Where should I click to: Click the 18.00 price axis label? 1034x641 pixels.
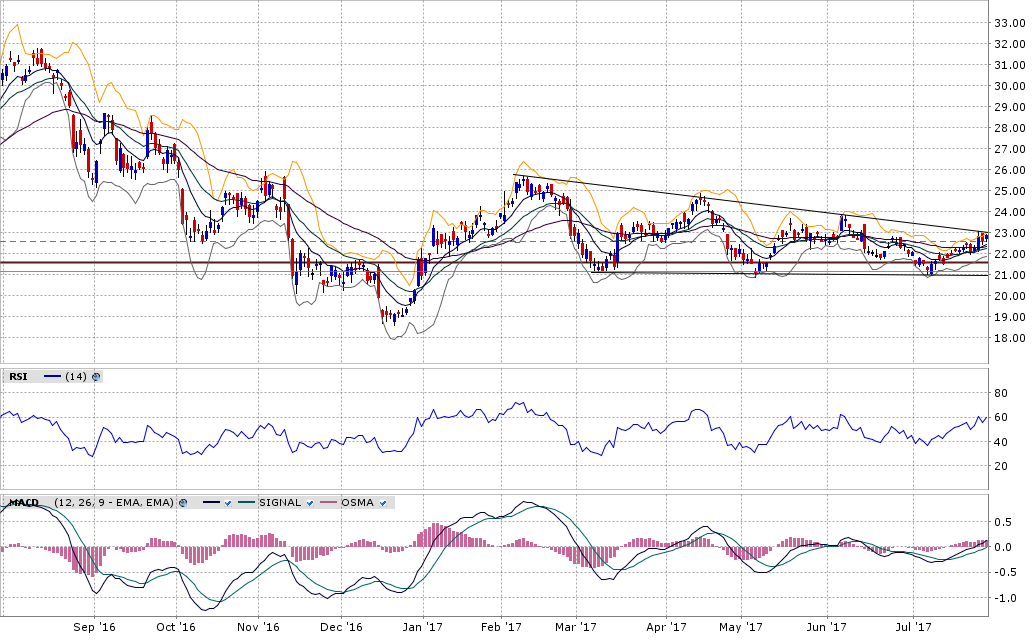(x=1008, y=338)
